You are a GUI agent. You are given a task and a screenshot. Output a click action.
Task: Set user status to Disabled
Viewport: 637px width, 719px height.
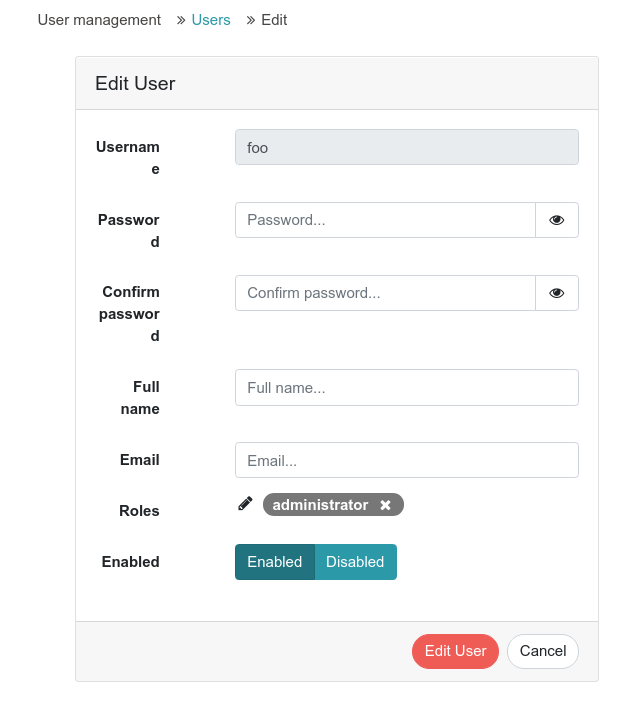pos(355,562)
